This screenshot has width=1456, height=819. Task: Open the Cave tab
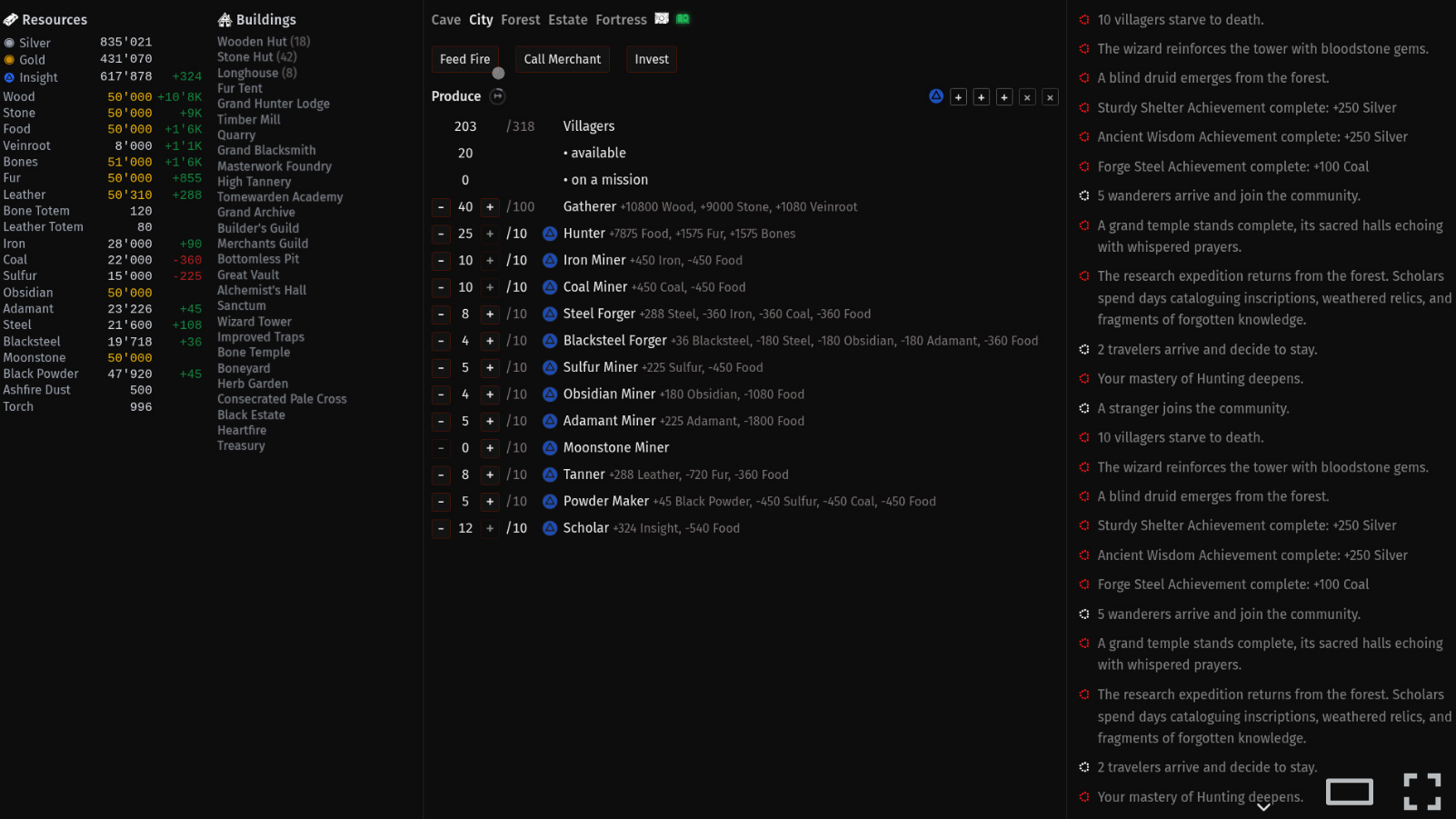tap(445, 20)
